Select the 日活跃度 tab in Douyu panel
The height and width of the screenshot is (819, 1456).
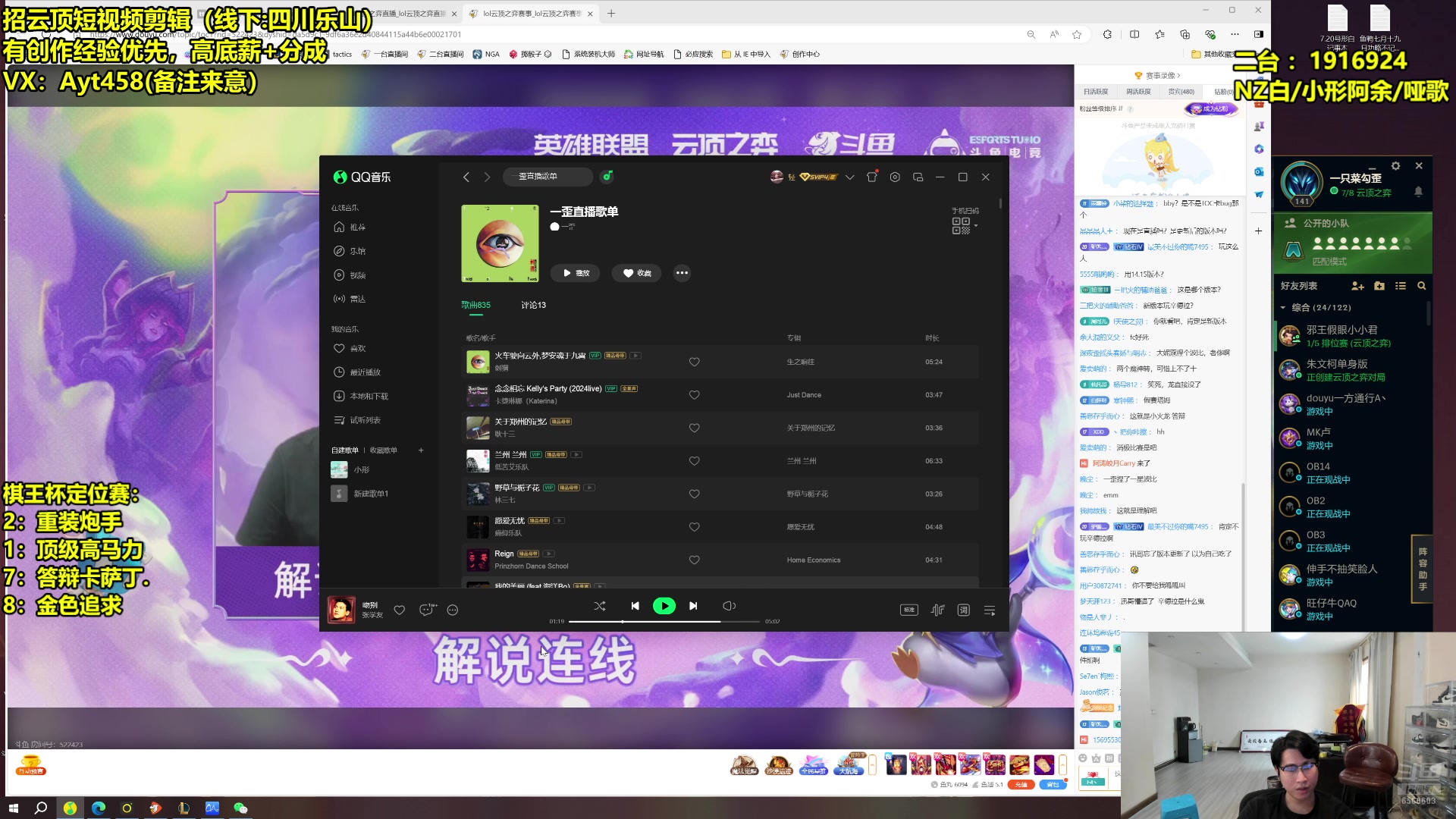click(1095, 92)
